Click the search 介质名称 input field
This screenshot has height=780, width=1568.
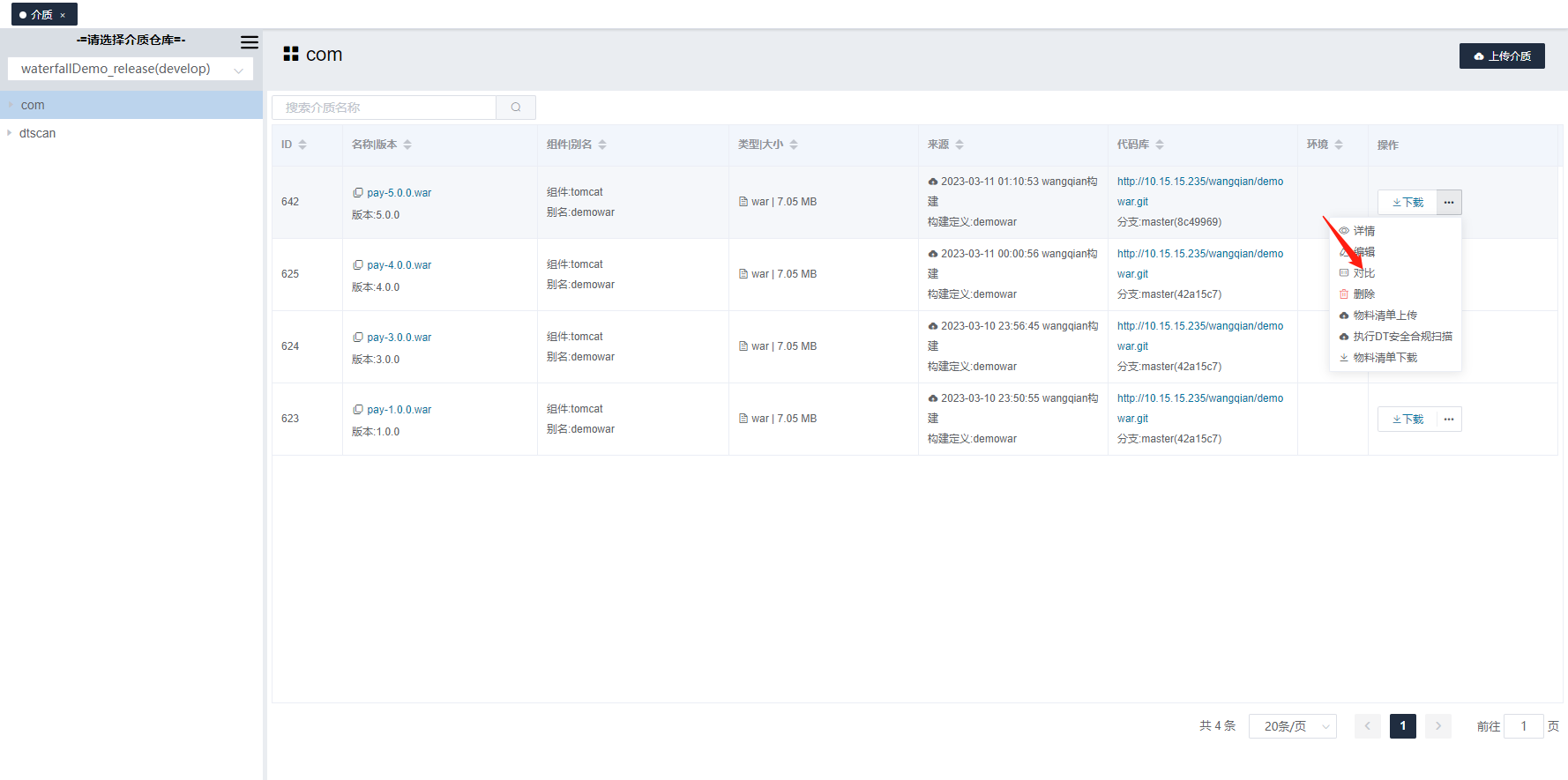point(384,108)
